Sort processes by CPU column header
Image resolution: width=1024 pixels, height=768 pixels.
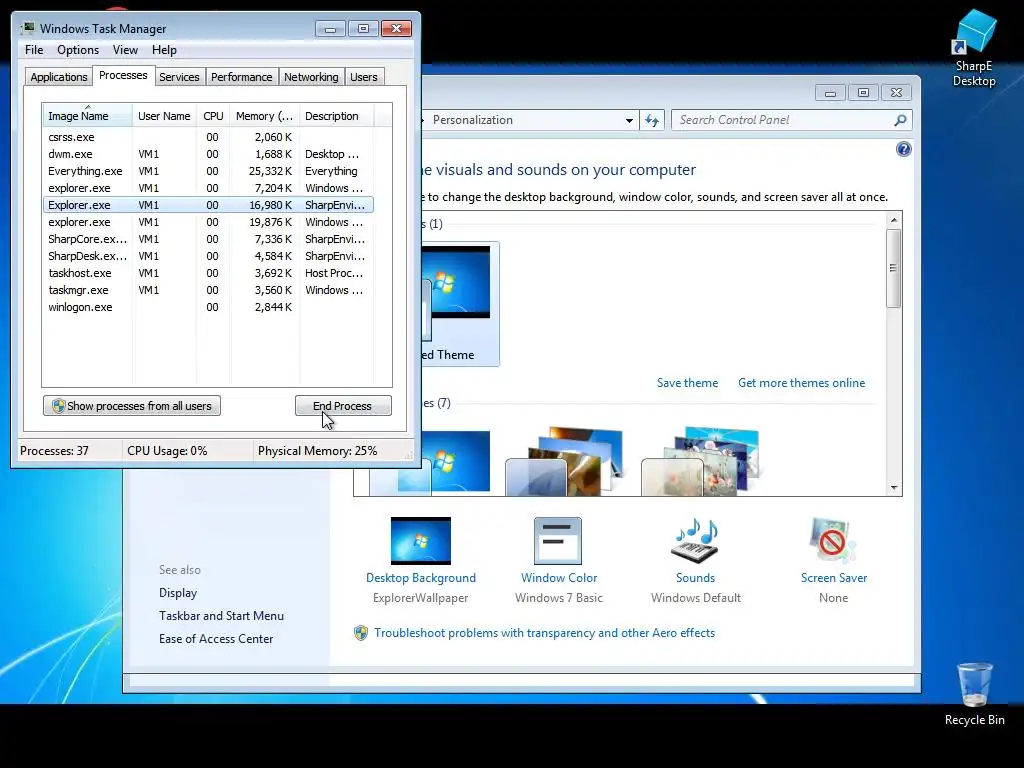(x=213, y=116)
